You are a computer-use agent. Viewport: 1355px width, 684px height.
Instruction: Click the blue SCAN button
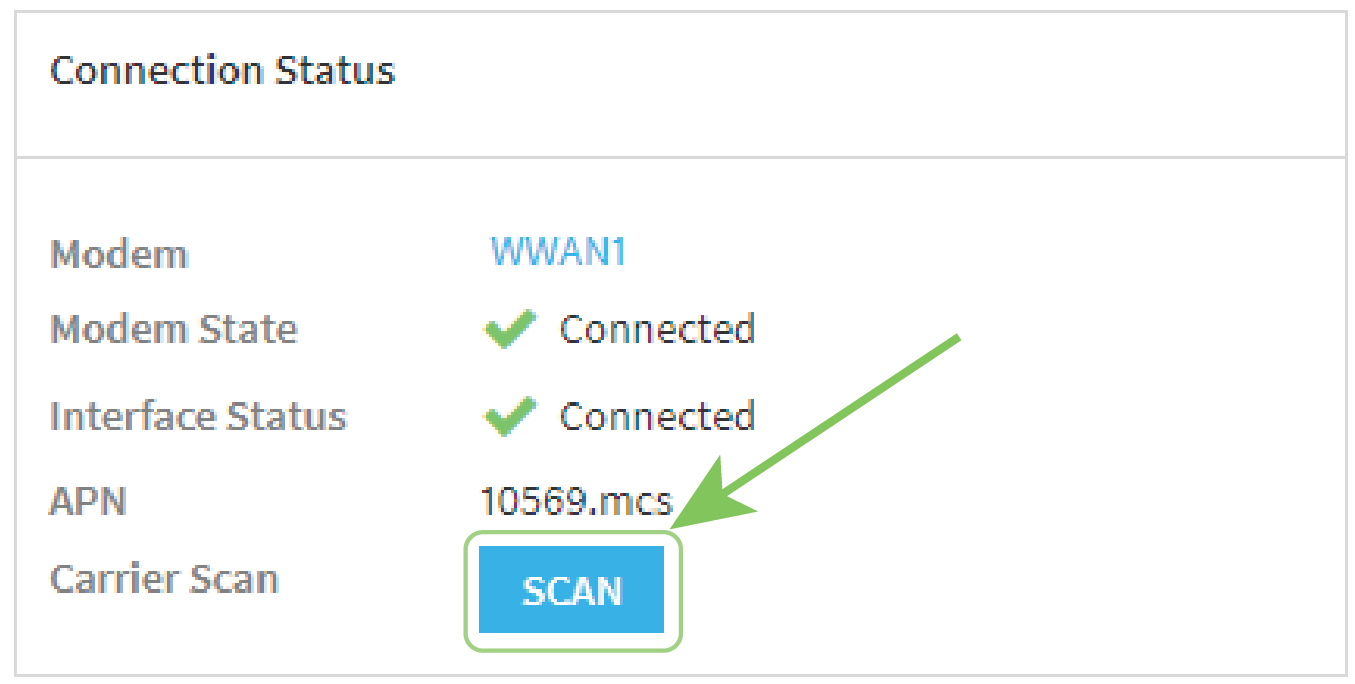[x=571, y=590]
